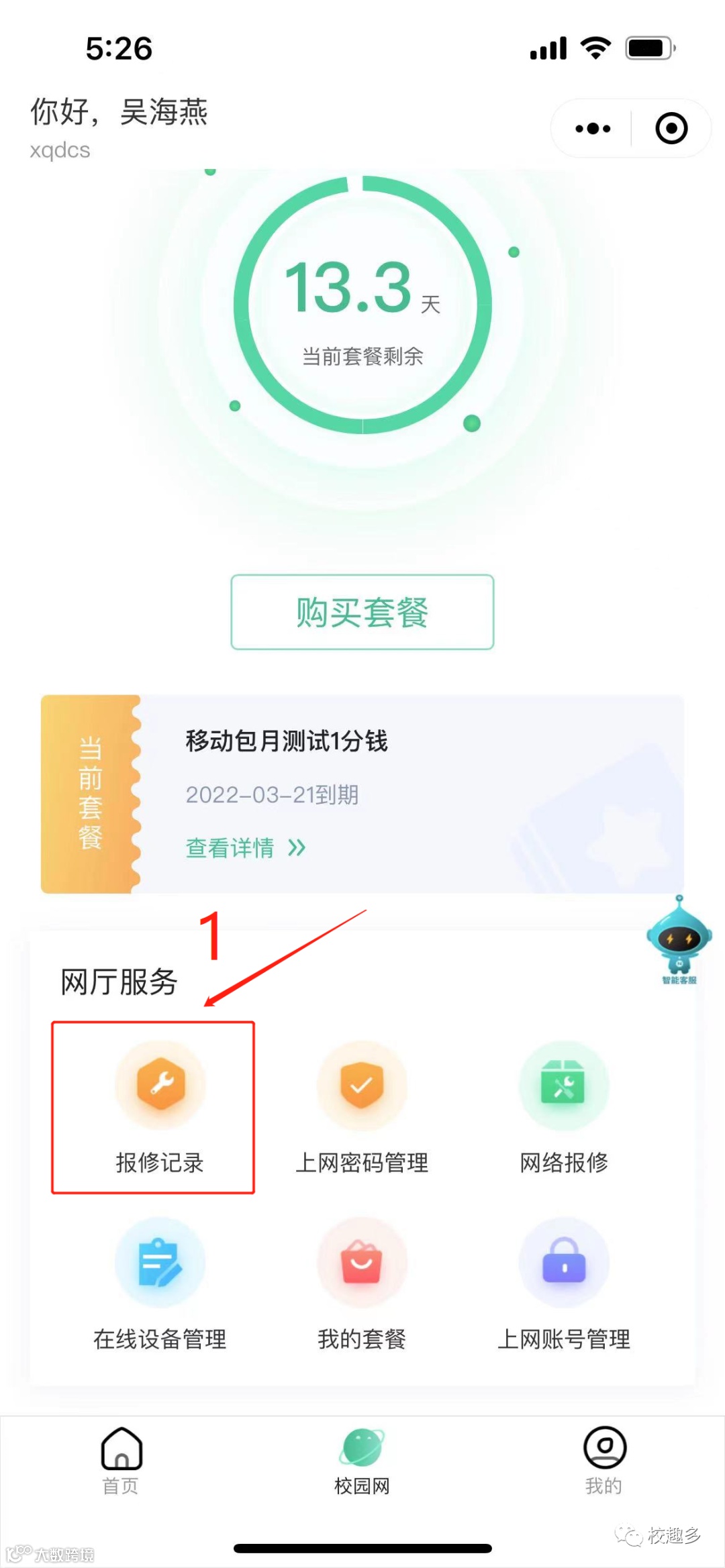
Task: Open 报修记录 wrench icon
Action: pyautogui.click(x=160, y=1085)
